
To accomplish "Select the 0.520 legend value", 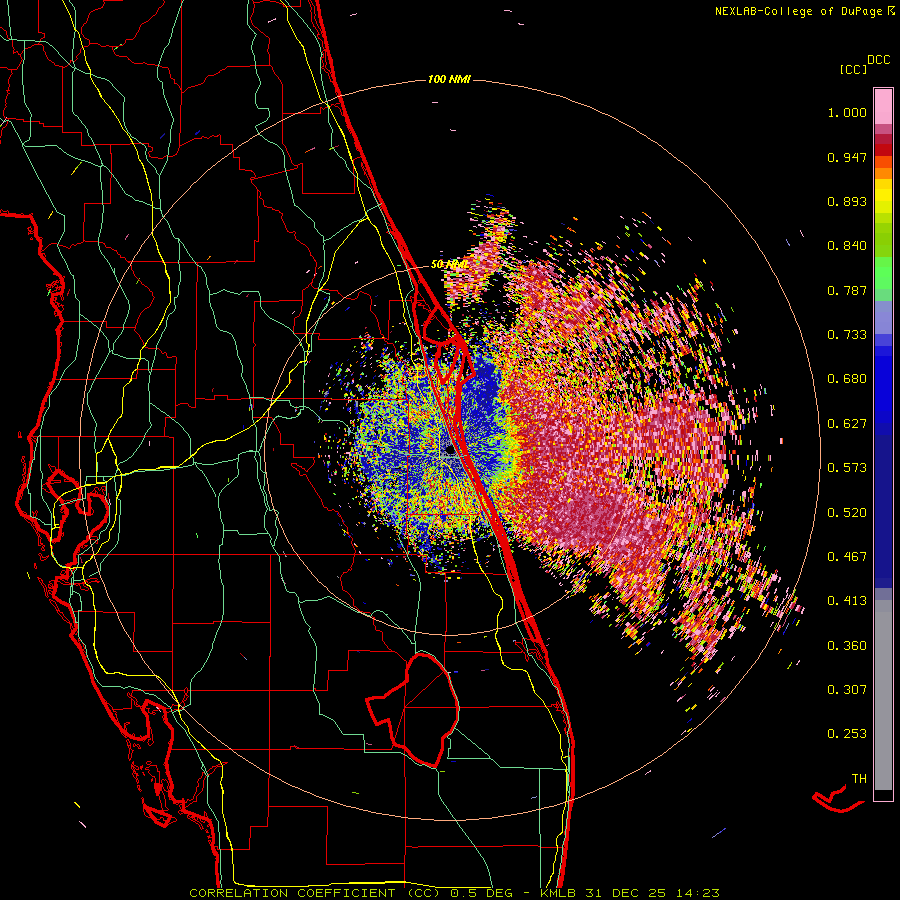I will (x=847, y=513).
